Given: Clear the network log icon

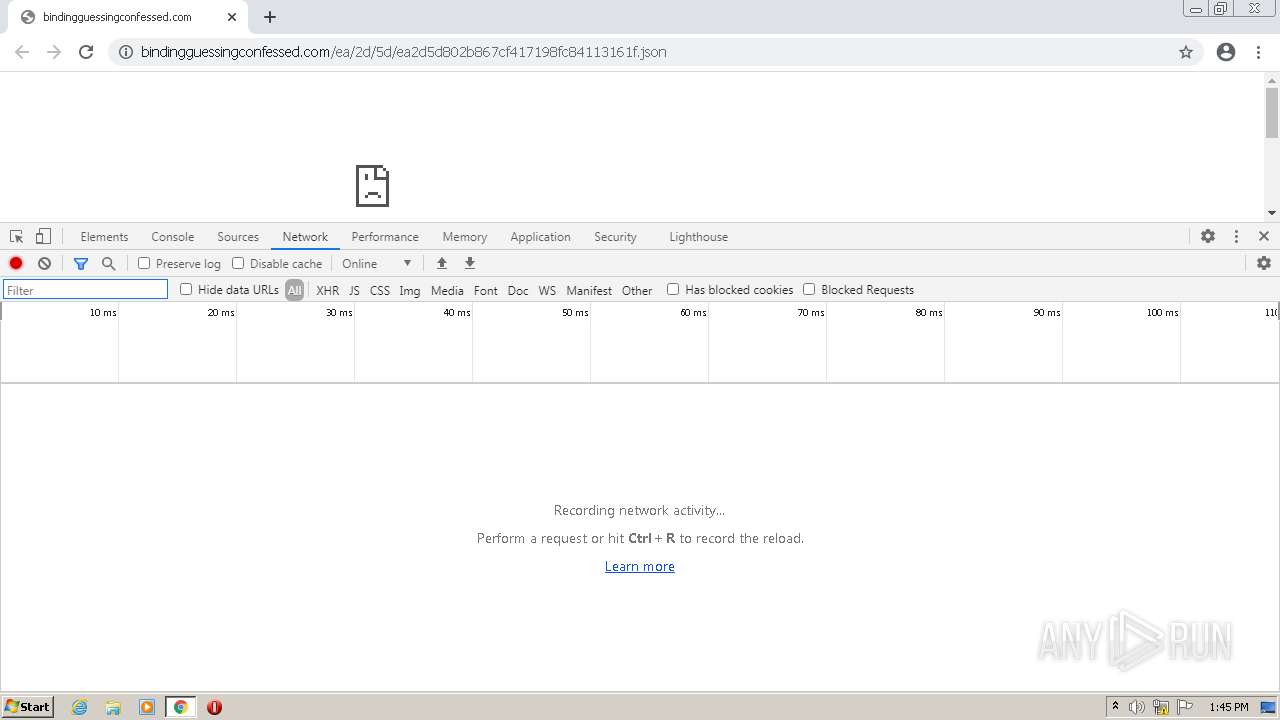Looking at the screenshot, I should click(x=44, y=263).
